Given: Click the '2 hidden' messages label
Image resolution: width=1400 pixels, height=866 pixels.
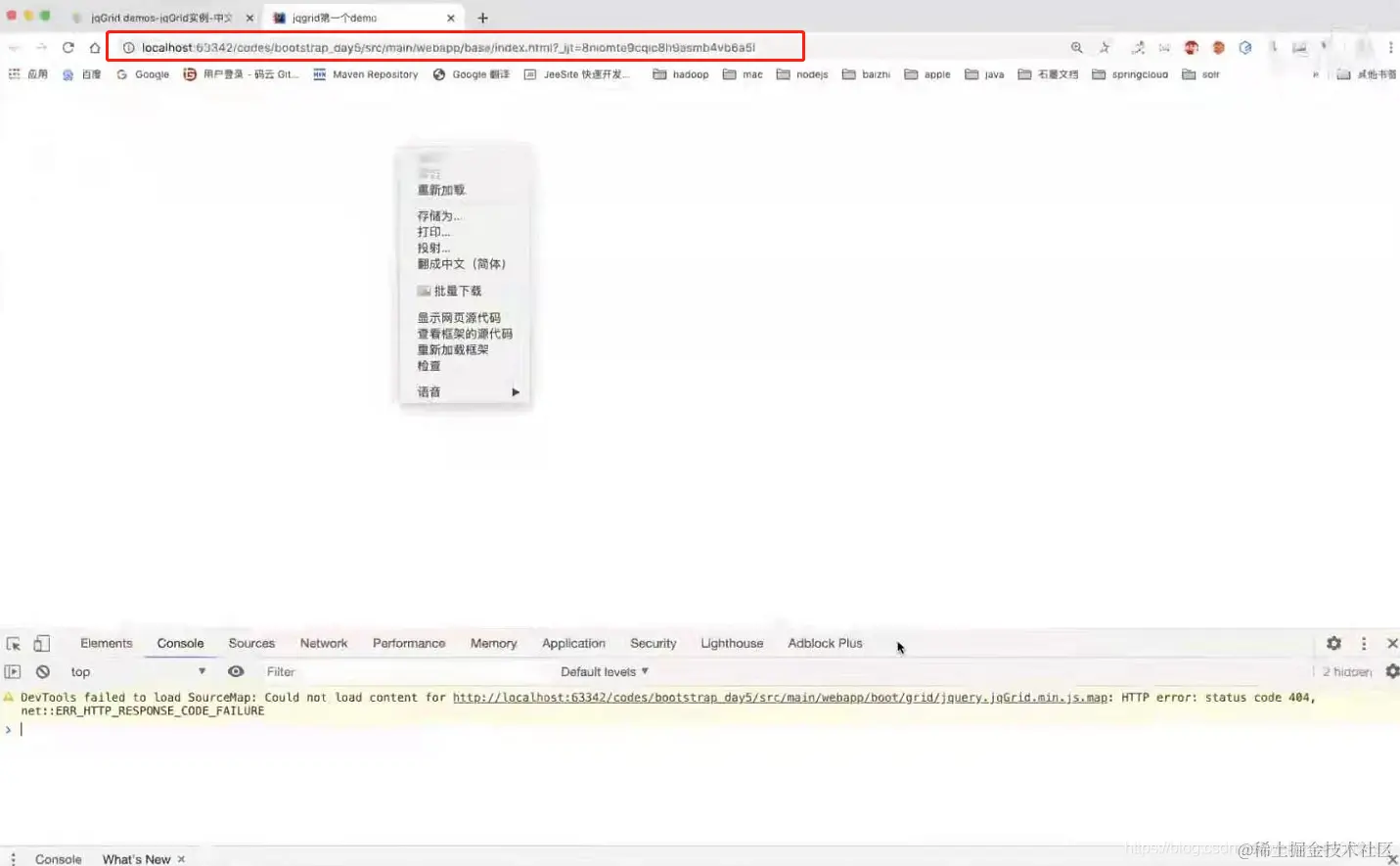Looking at the screenshot, I should point(1346,671).
